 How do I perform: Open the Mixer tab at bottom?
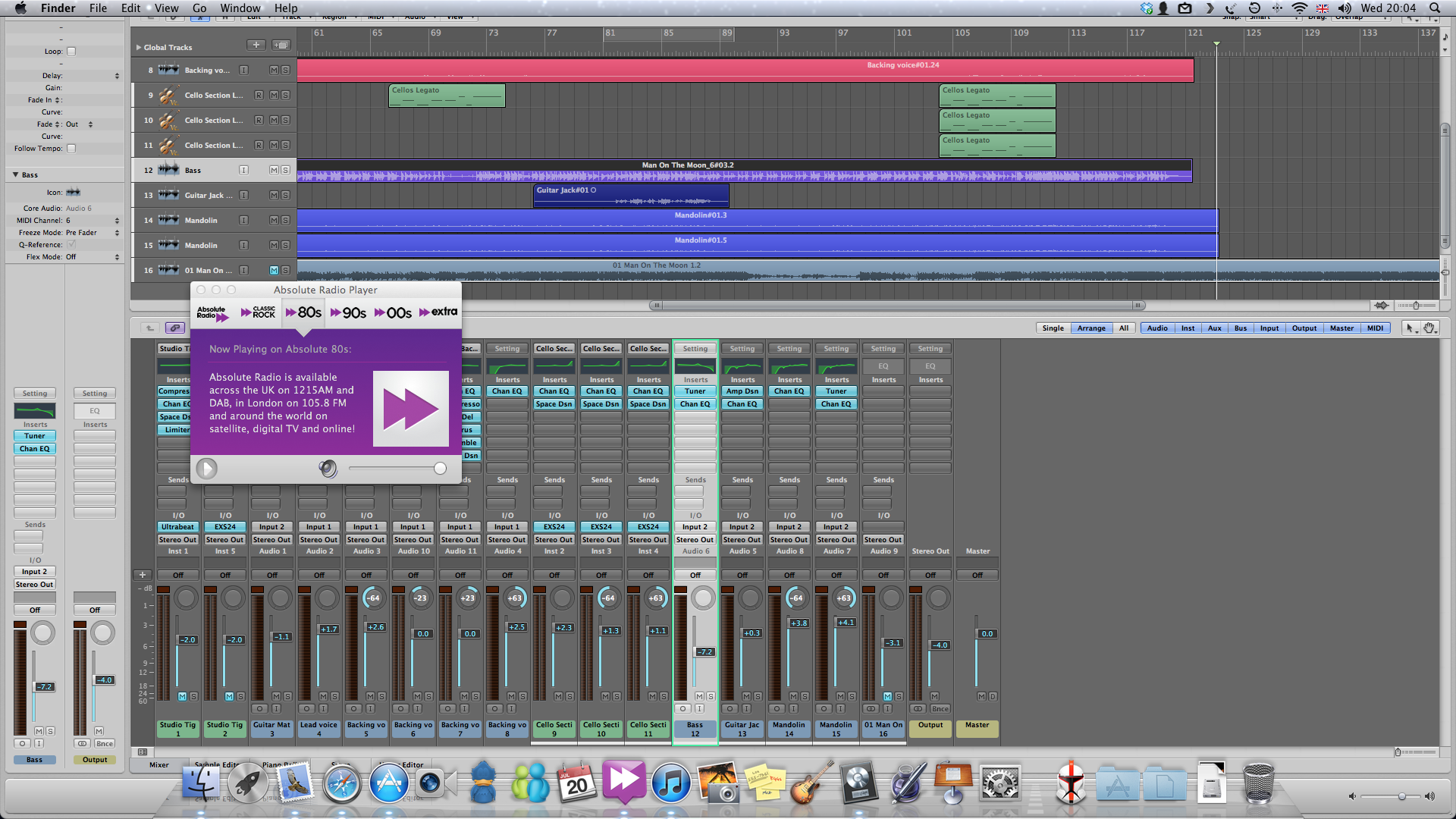click(x=159, y=764)
